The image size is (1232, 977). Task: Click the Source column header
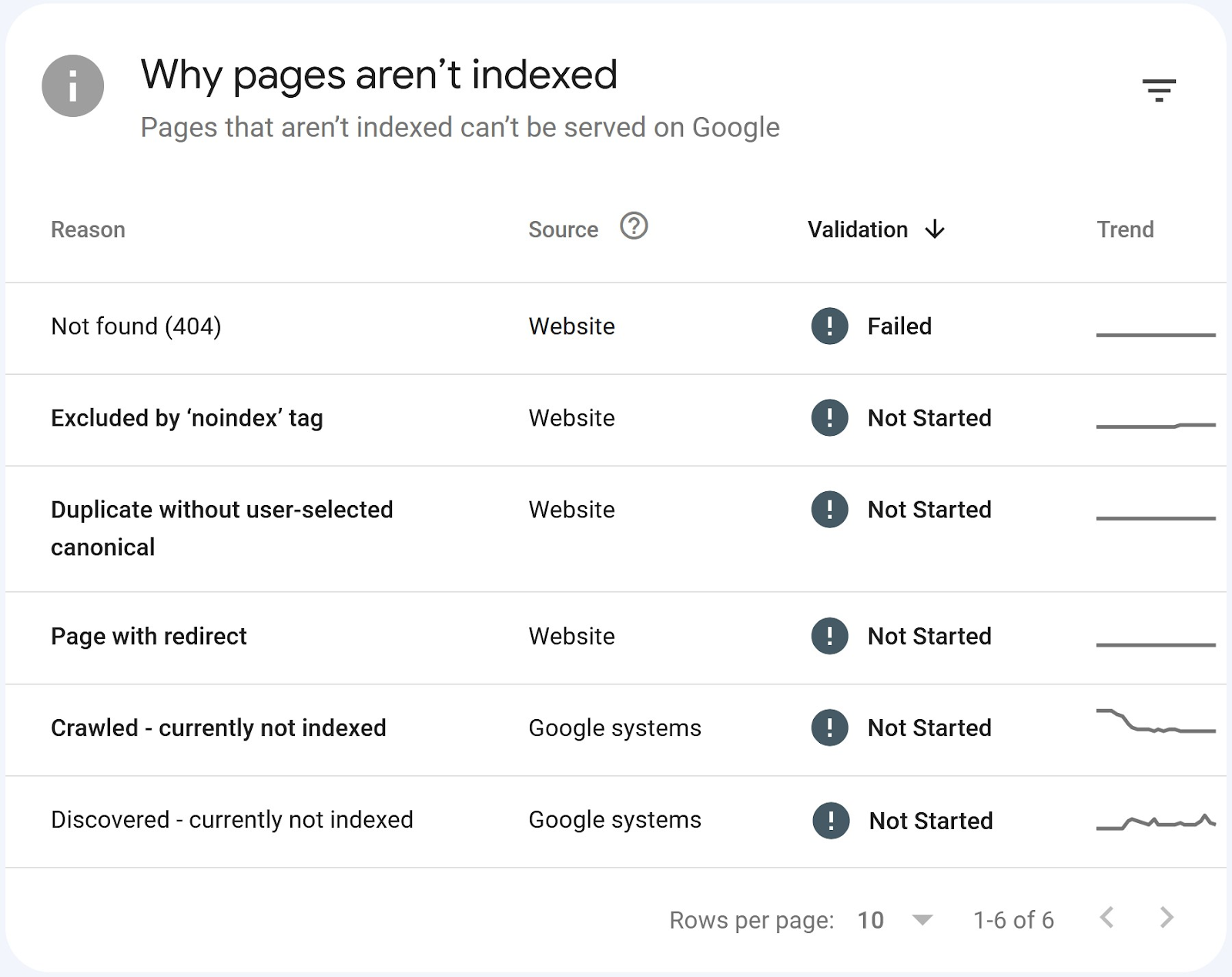pyautogui.click(x=563, y=229)
